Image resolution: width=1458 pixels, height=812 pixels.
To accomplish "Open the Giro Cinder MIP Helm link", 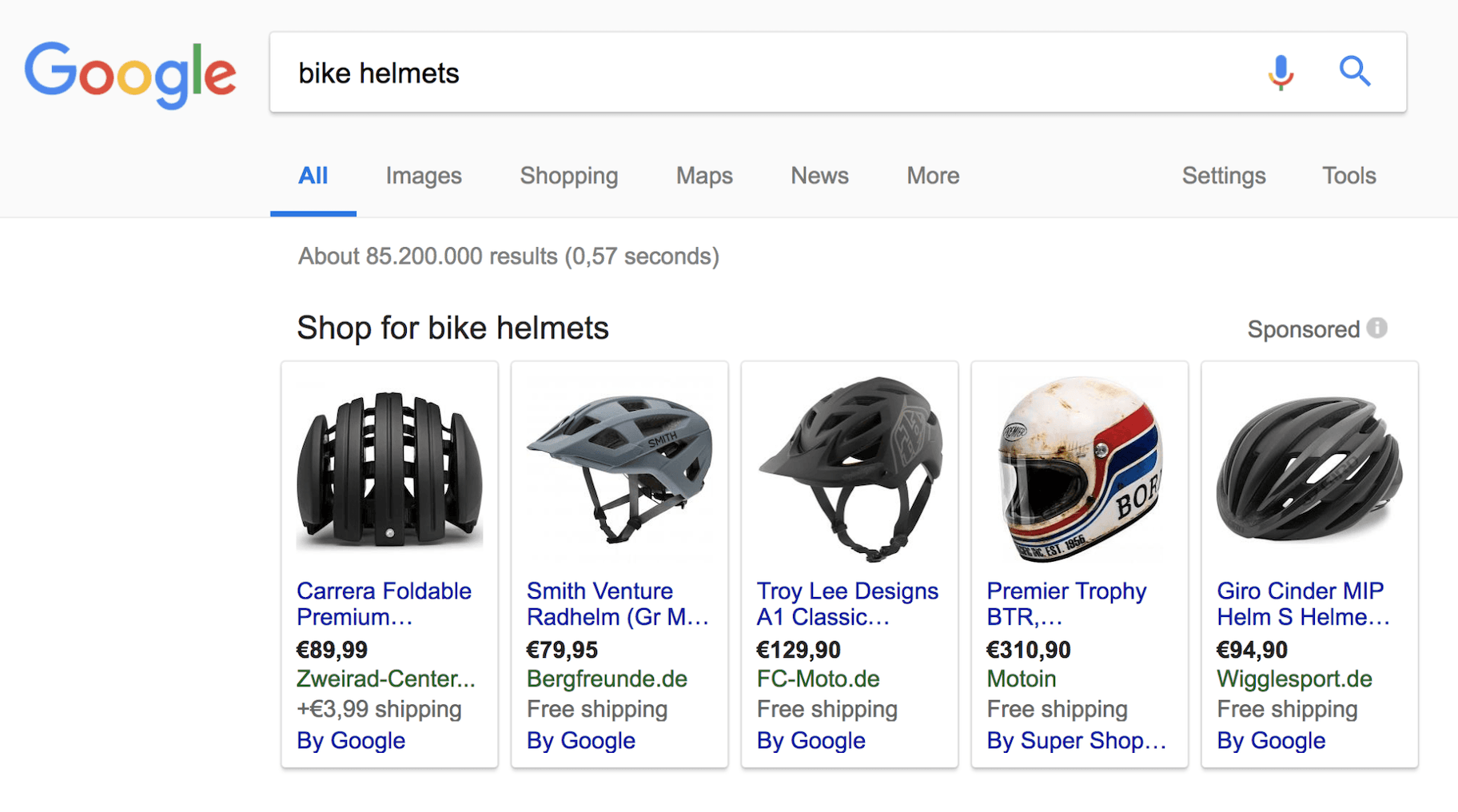I will click(1302, 603).
